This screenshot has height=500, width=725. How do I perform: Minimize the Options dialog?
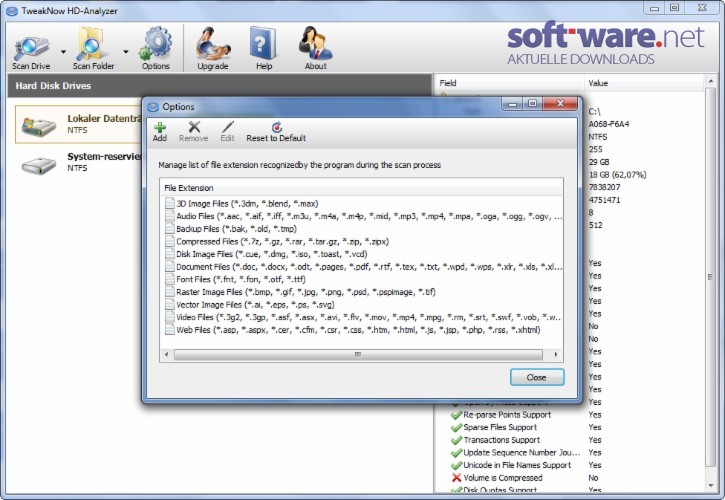(512, 104)
